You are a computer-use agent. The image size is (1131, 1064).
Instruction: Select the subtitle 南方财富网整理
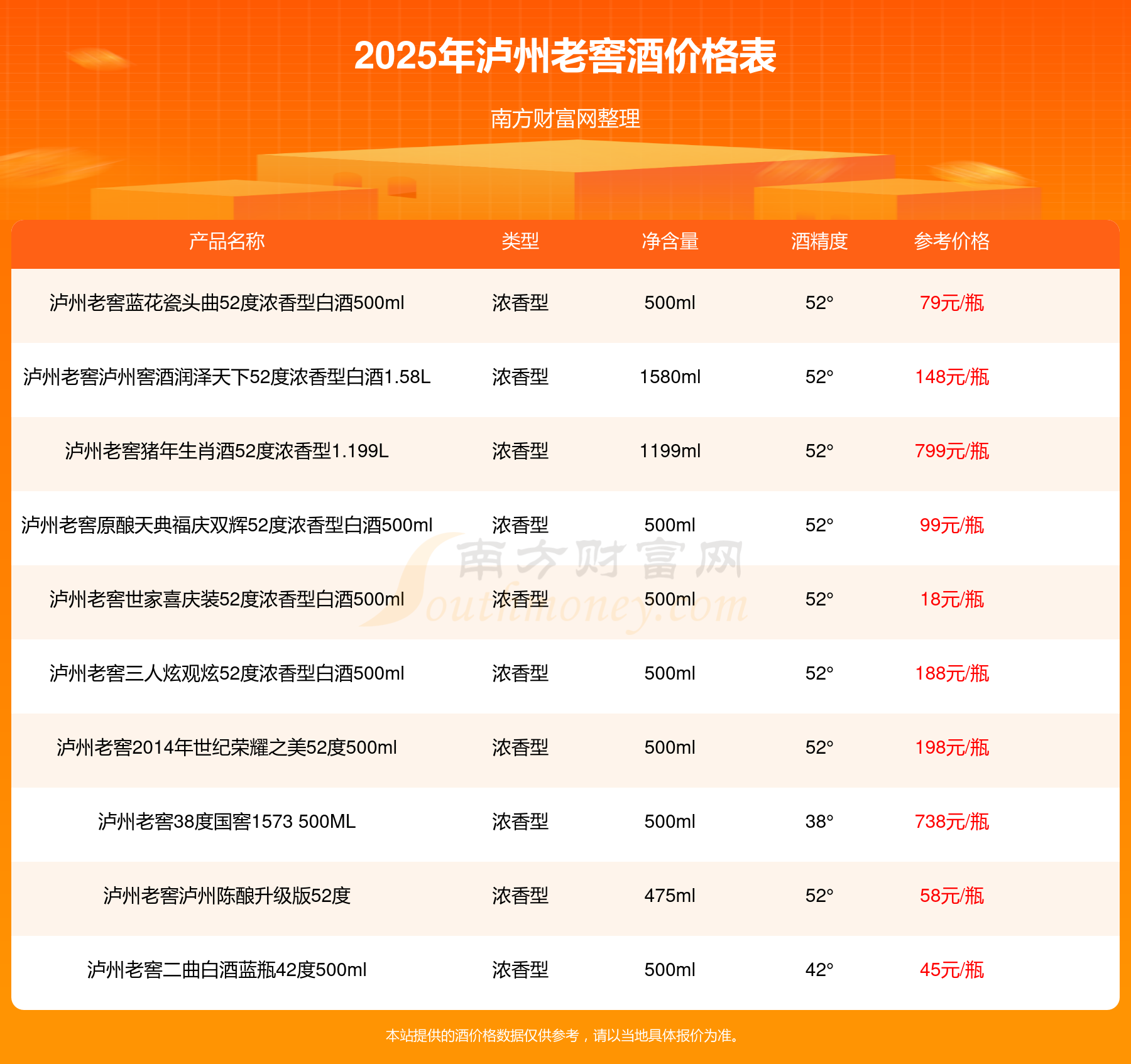pos(565,119)
